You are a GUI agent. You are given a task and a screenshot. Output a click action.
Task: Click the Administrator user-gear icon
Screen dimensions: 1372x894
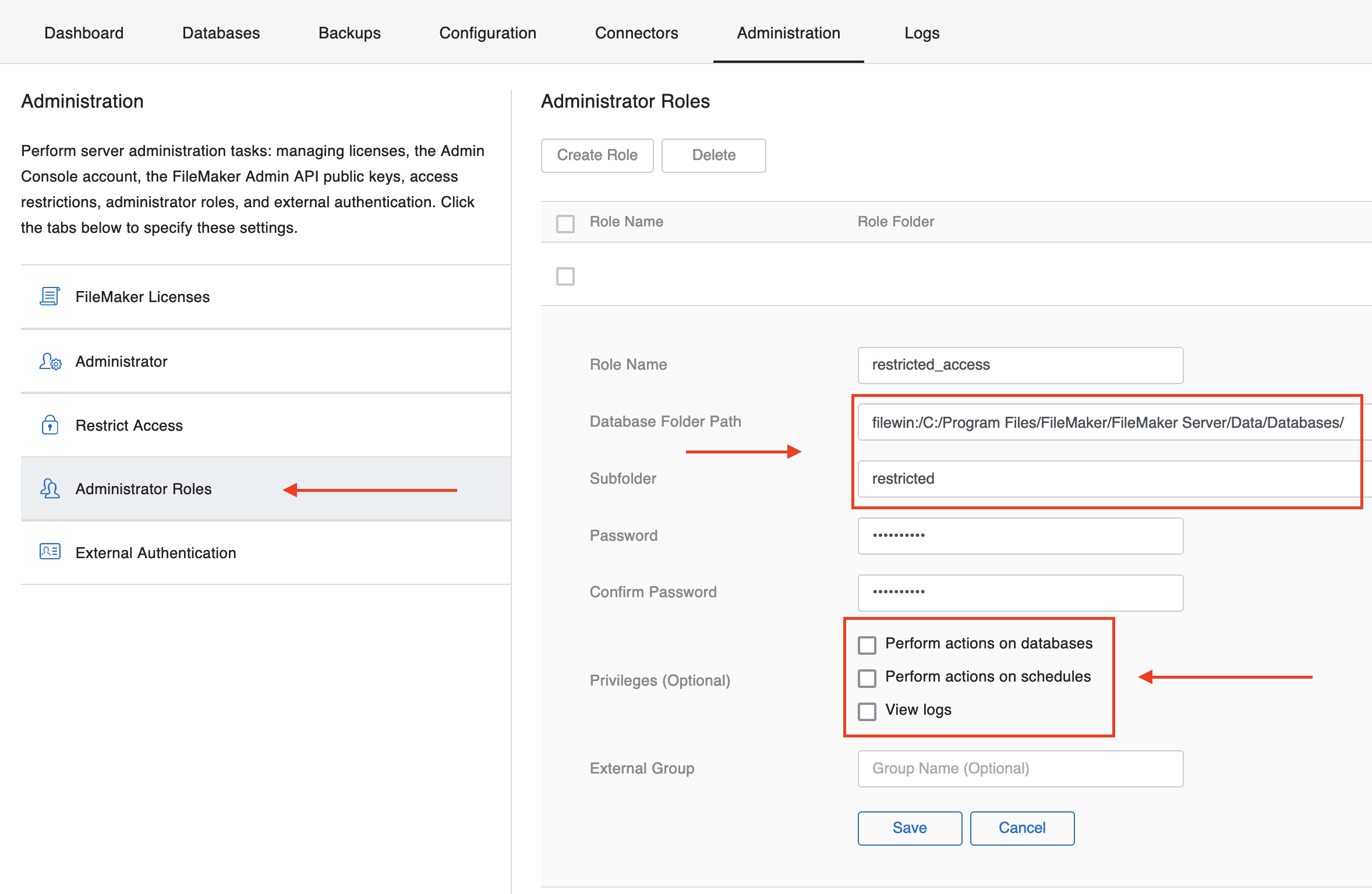[50, 361]
